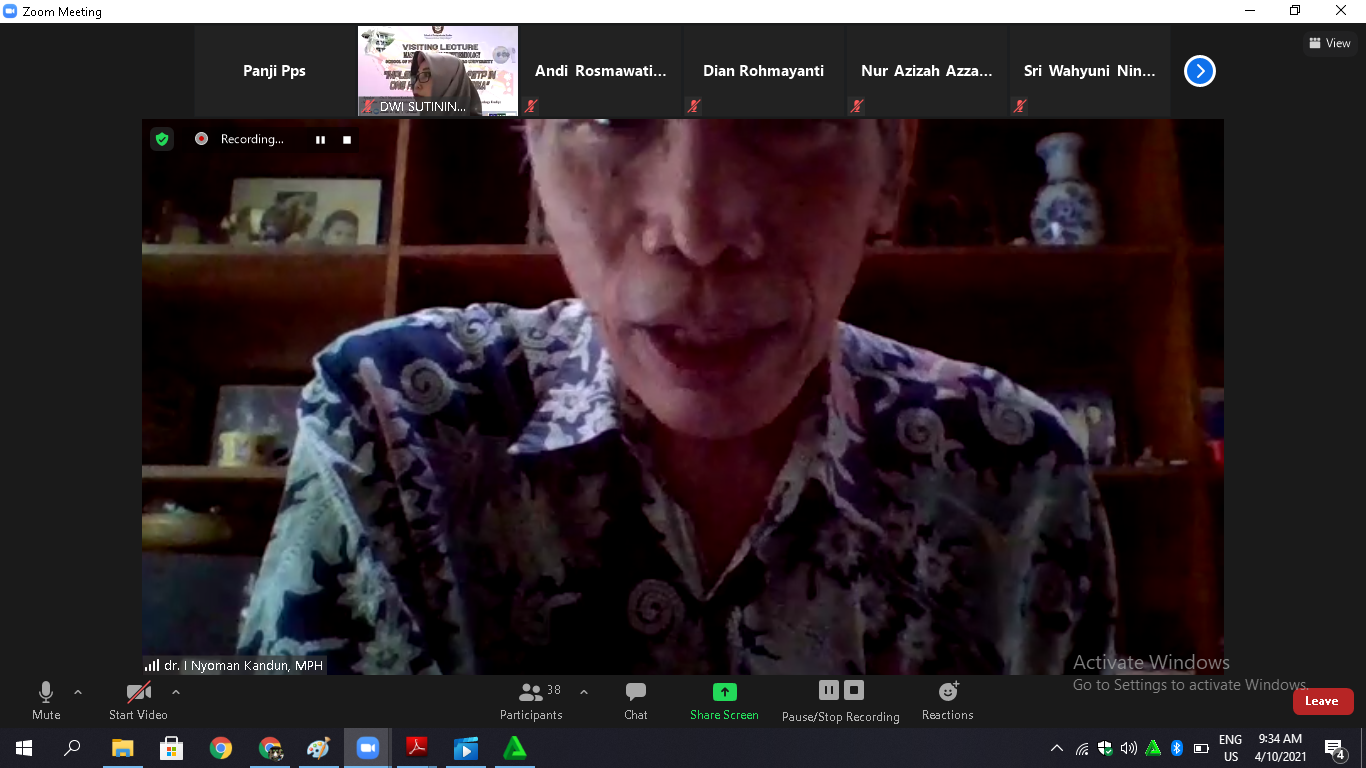Open the media player app on taskbar

coord(466,748)
